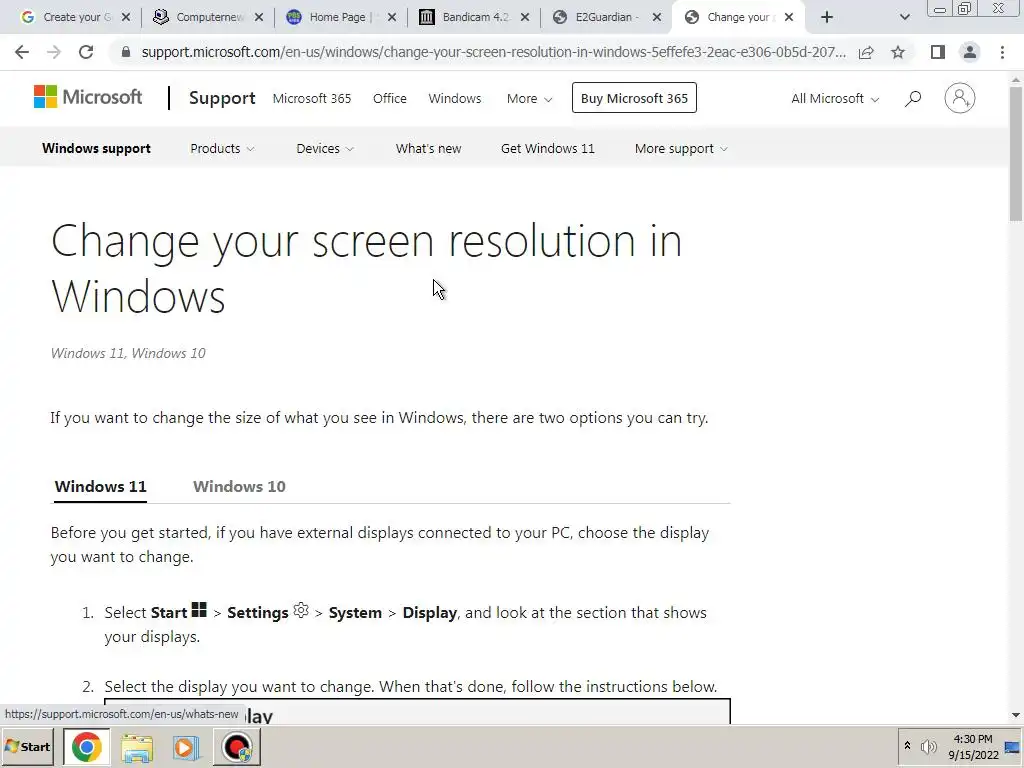Open the Chrome profile avatar
Image resolution: width=1024 pixels, height=768 pixels.
click(x=970, y=52)
